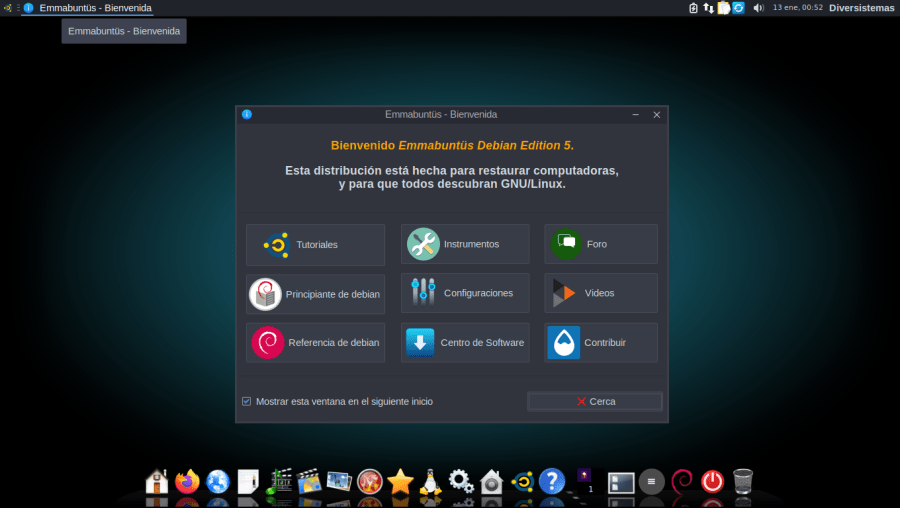
Task: Open Referencia de debian swirl icon
Action: tap(267, 343)
